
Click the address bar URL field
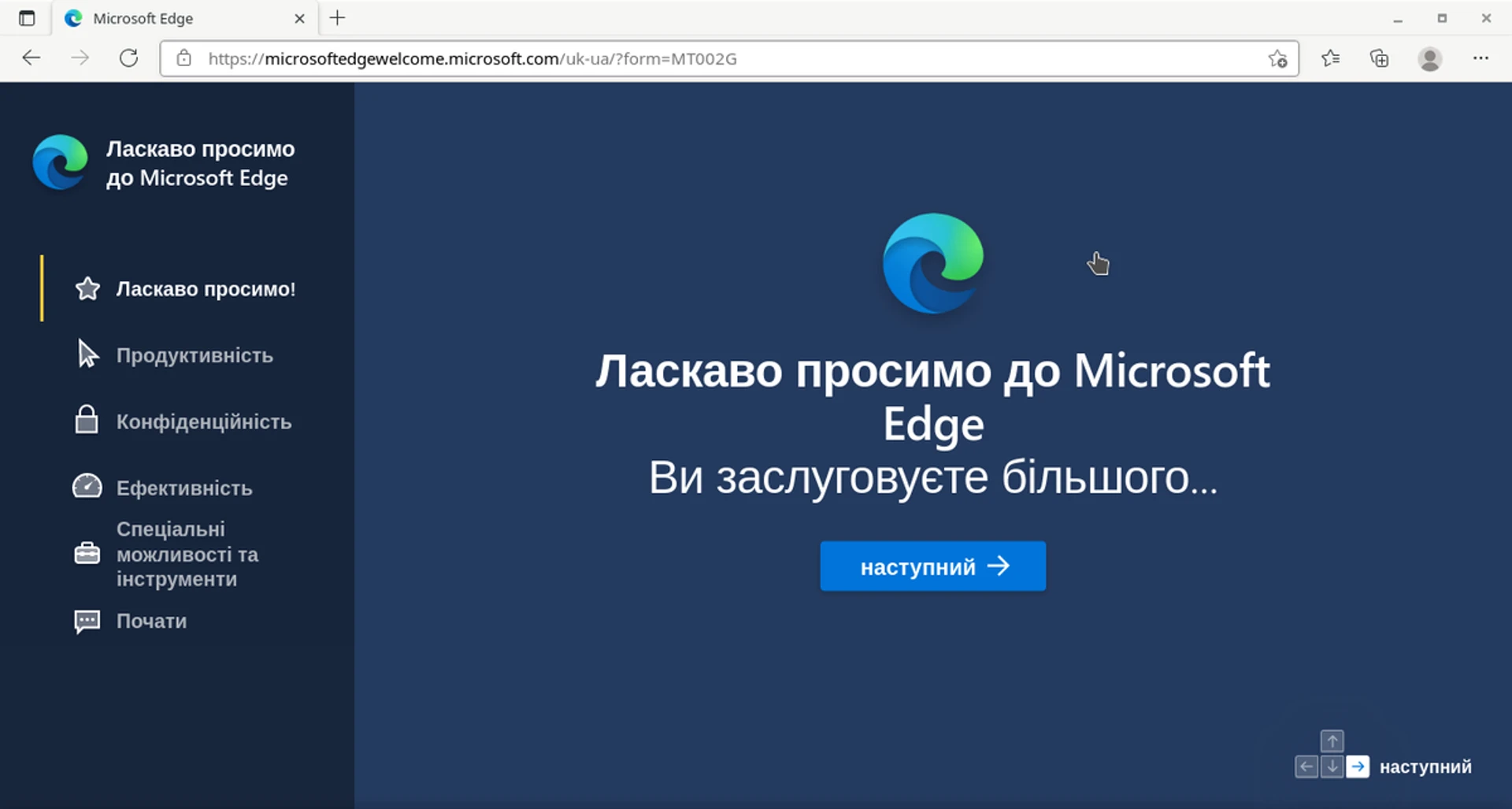728,58
